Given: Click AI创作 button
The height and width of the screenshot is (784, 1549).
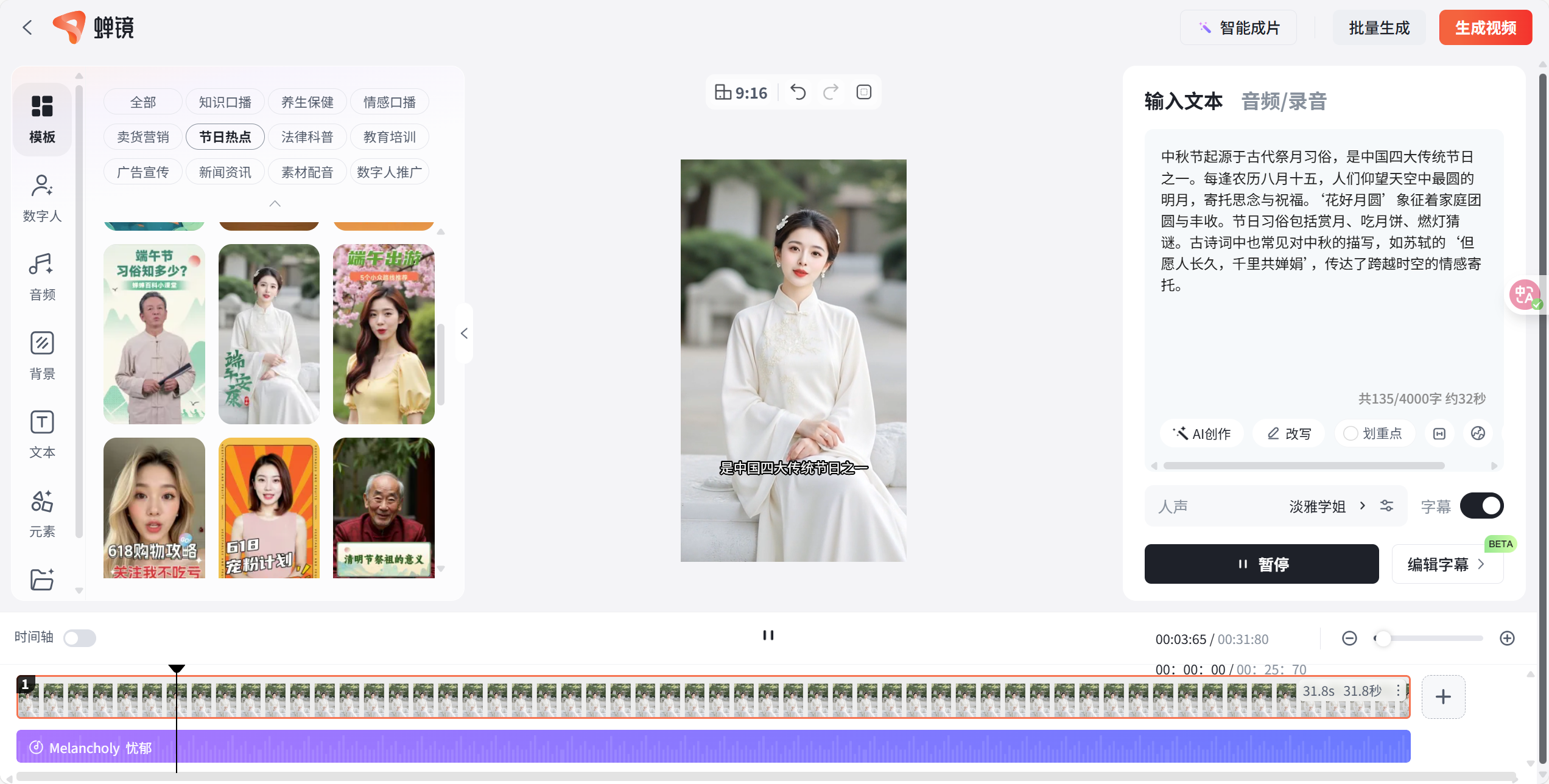Looking at the screenshot, I should pos(1202,433).
